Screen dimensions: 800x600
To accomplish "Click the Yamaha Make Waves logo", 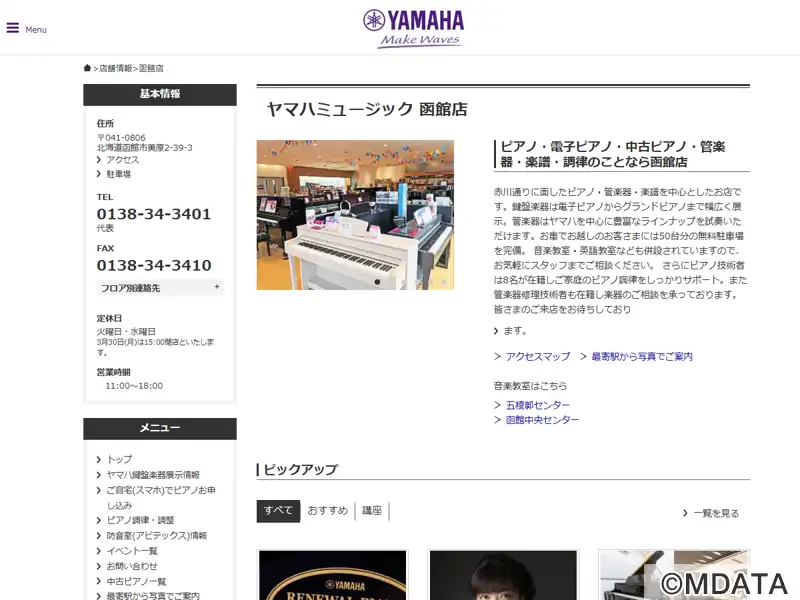I will (x=413, y=29).
